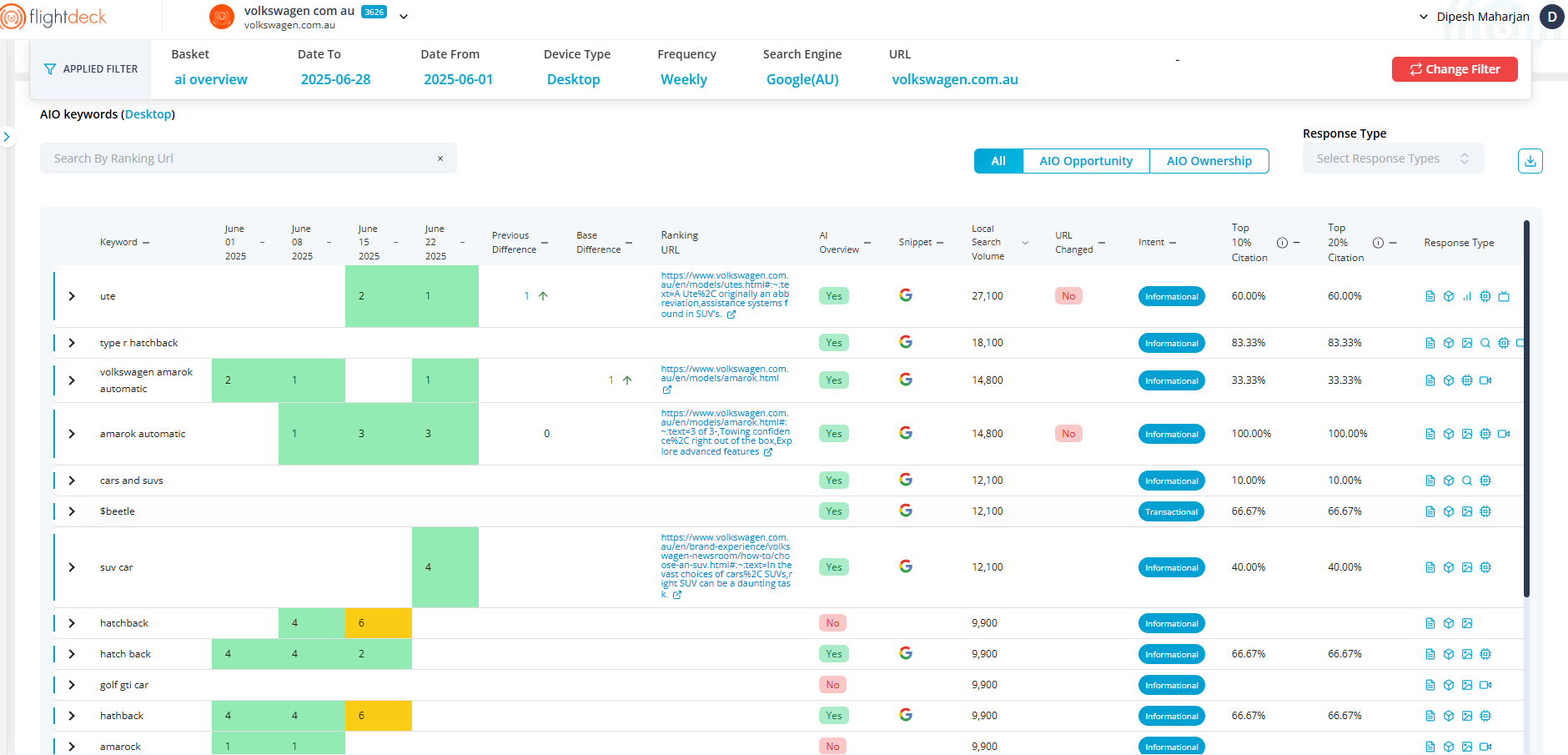The image size is (1568, 755).
Task: Expand the type r hatchback row
Action: (x=72, y=343)
